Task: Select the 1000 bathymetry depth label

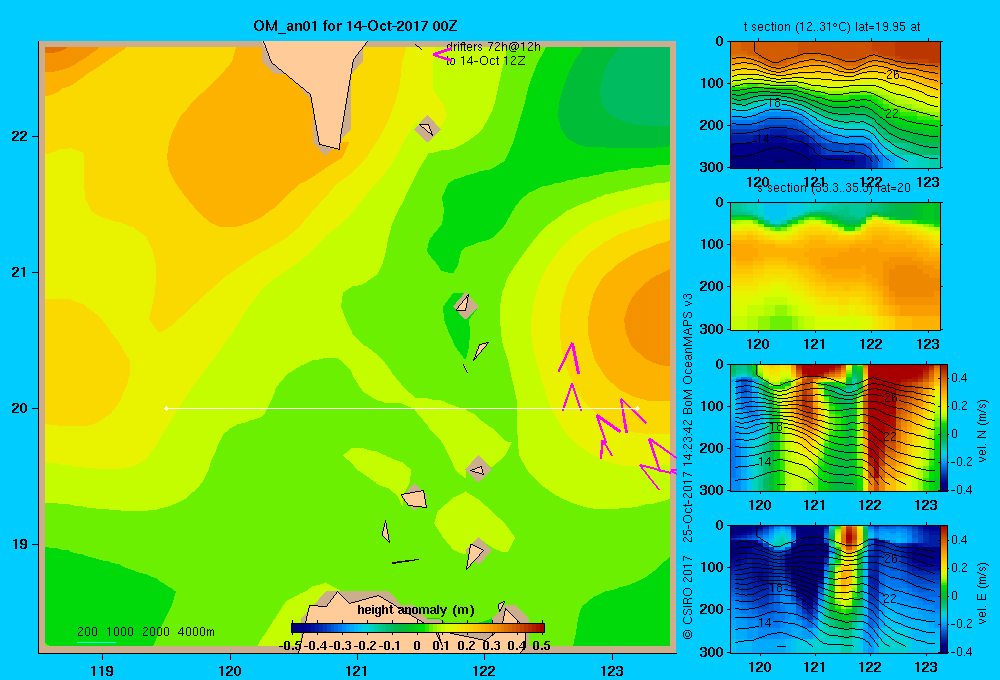Action: [x=120, y=632]
